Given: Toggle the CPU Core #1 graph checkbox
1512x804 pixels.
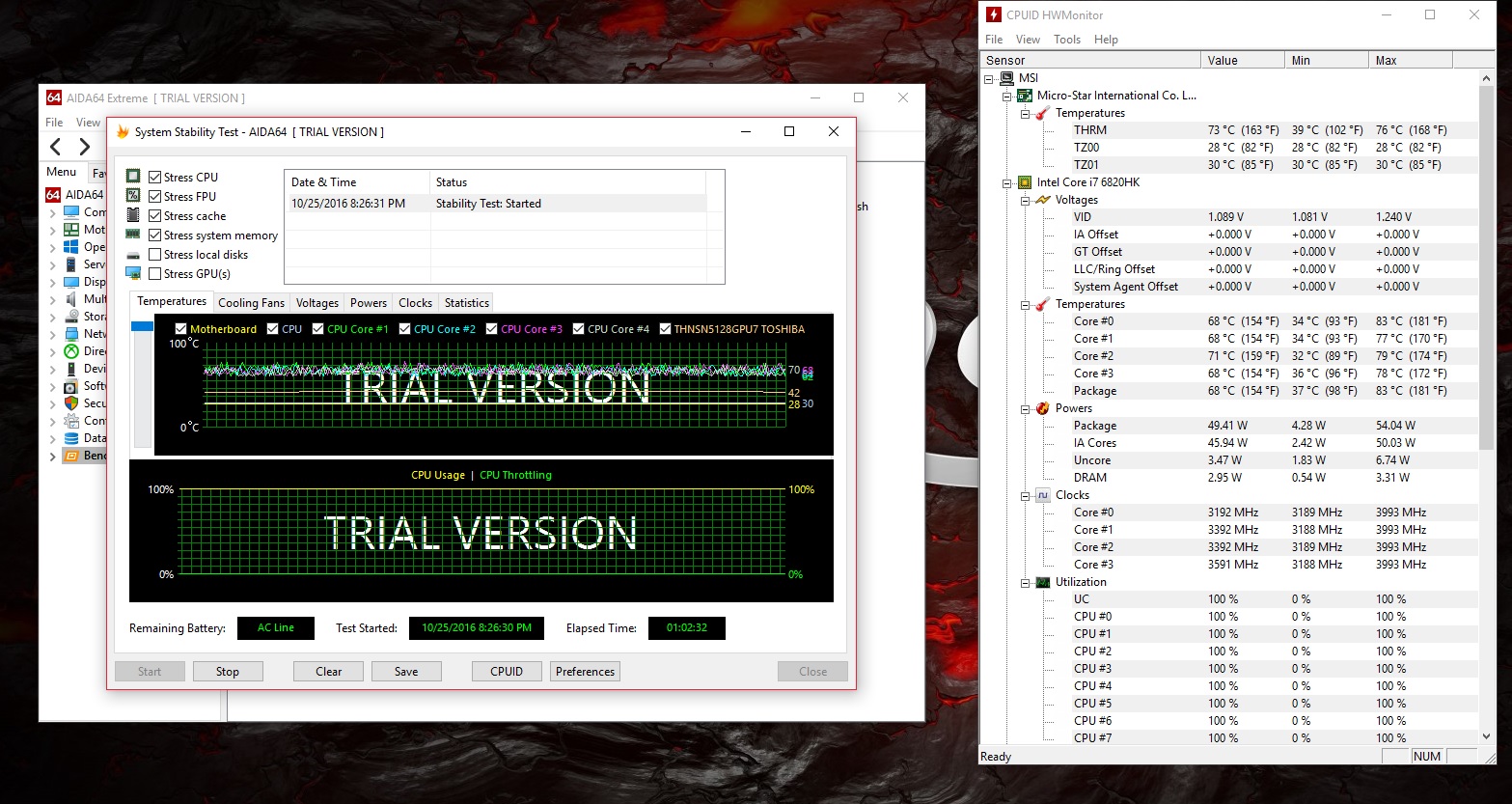Looking at the screenshot, I should pyautogui.click(x=317, y=329).
